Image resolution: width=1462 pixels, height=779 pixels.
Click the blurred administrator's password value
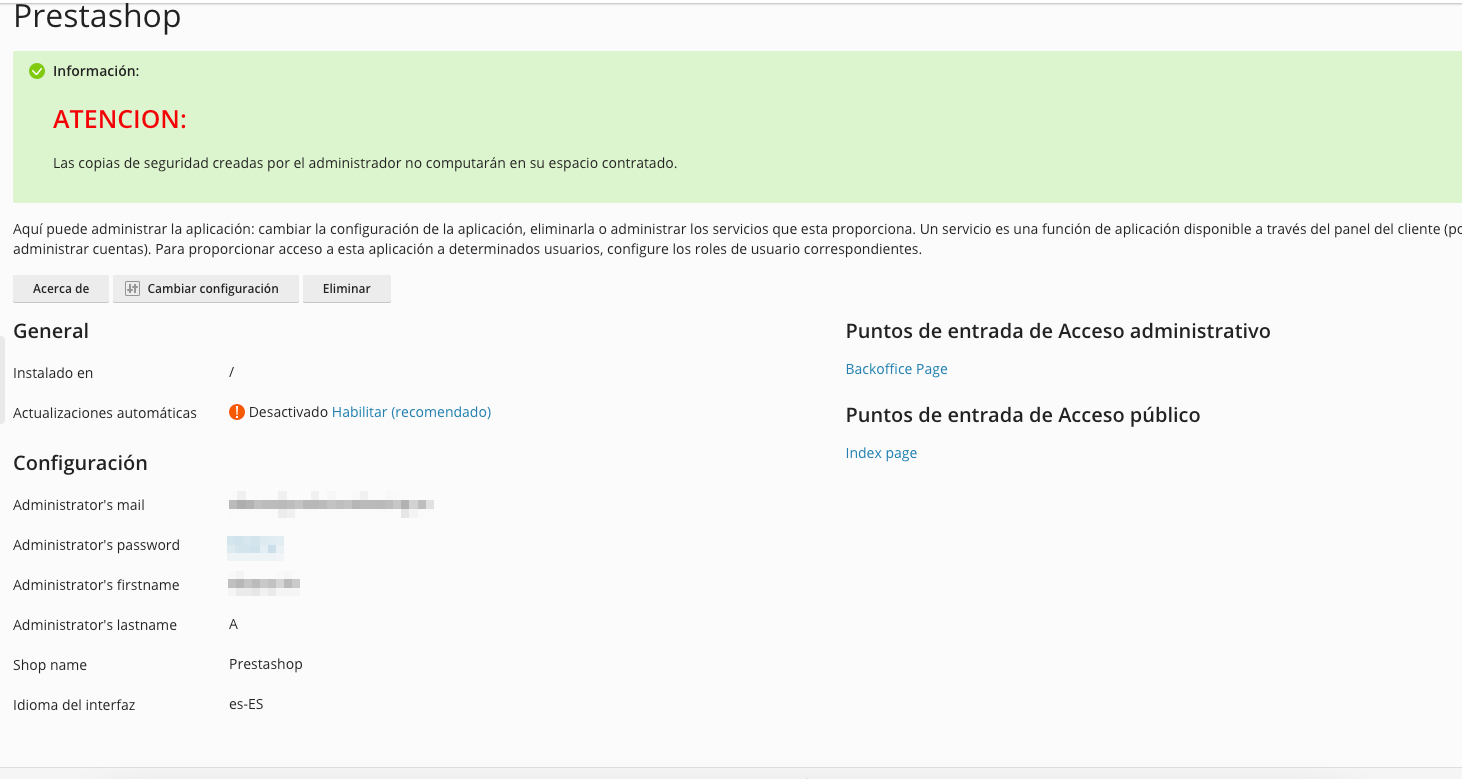coord(256,547)
